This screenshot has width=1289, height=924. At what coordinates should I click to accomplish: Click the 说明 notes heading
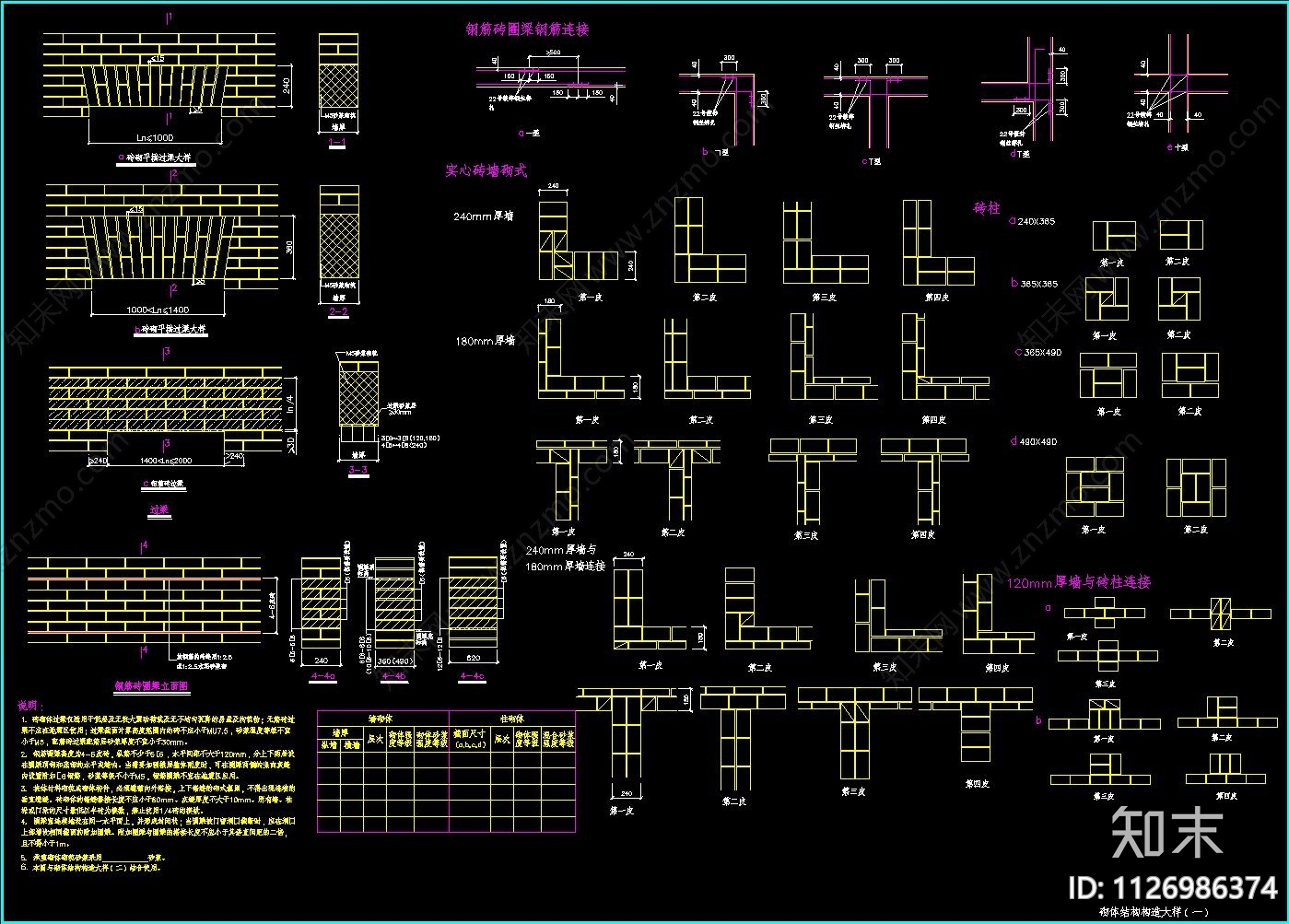coord(30,704)
